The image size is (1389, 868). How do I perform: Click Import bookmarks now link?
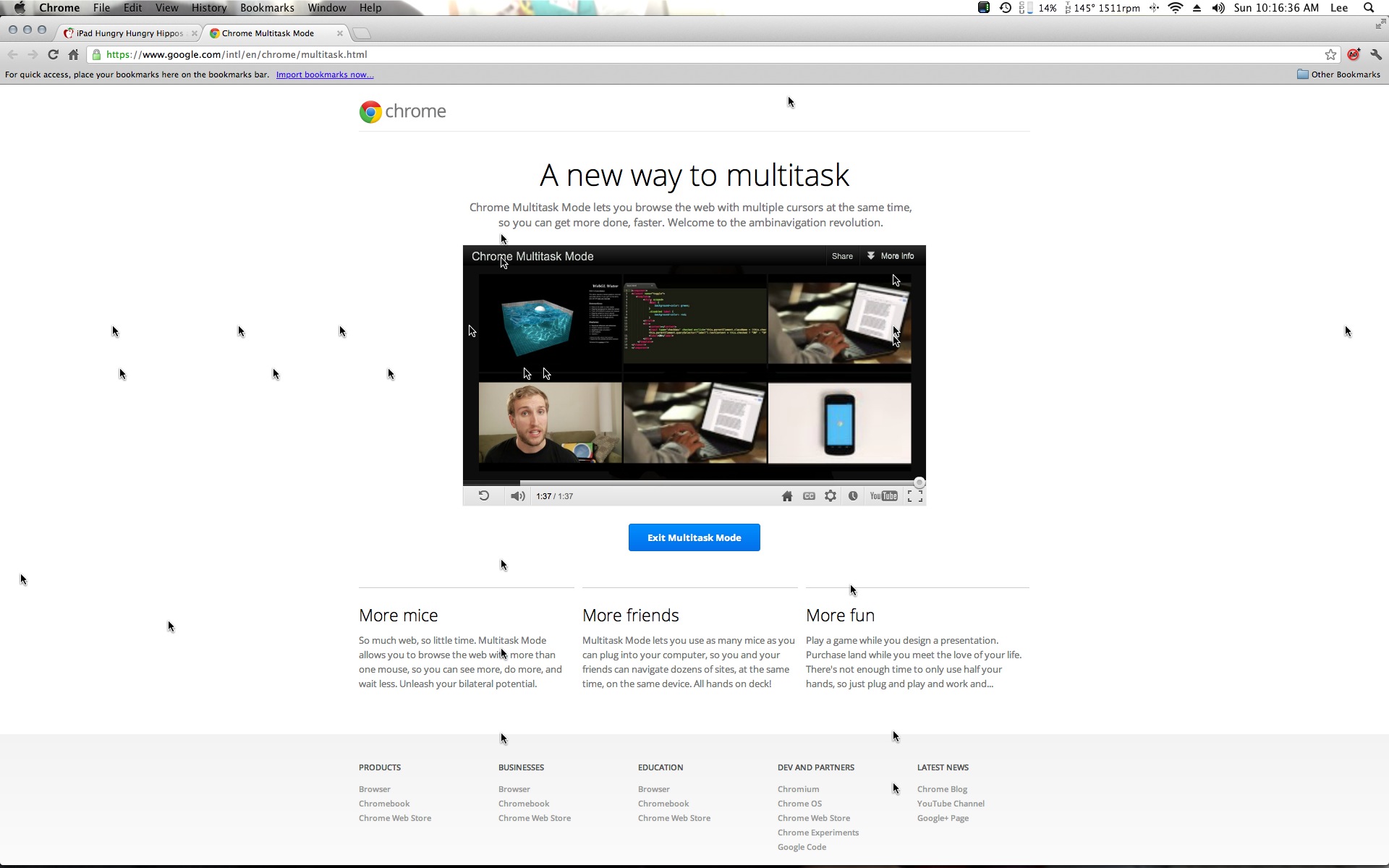click(325, 75)
